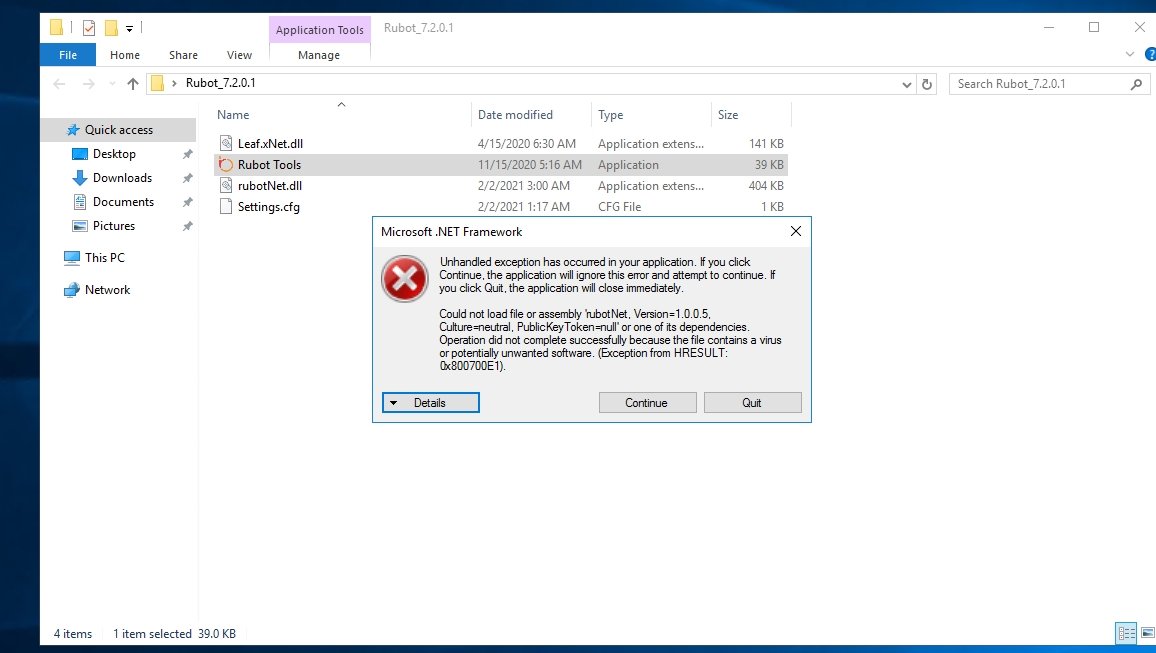Open the Customize Quick Access Toolbar dropdown
1156x653 pixels.
[130, 28]
